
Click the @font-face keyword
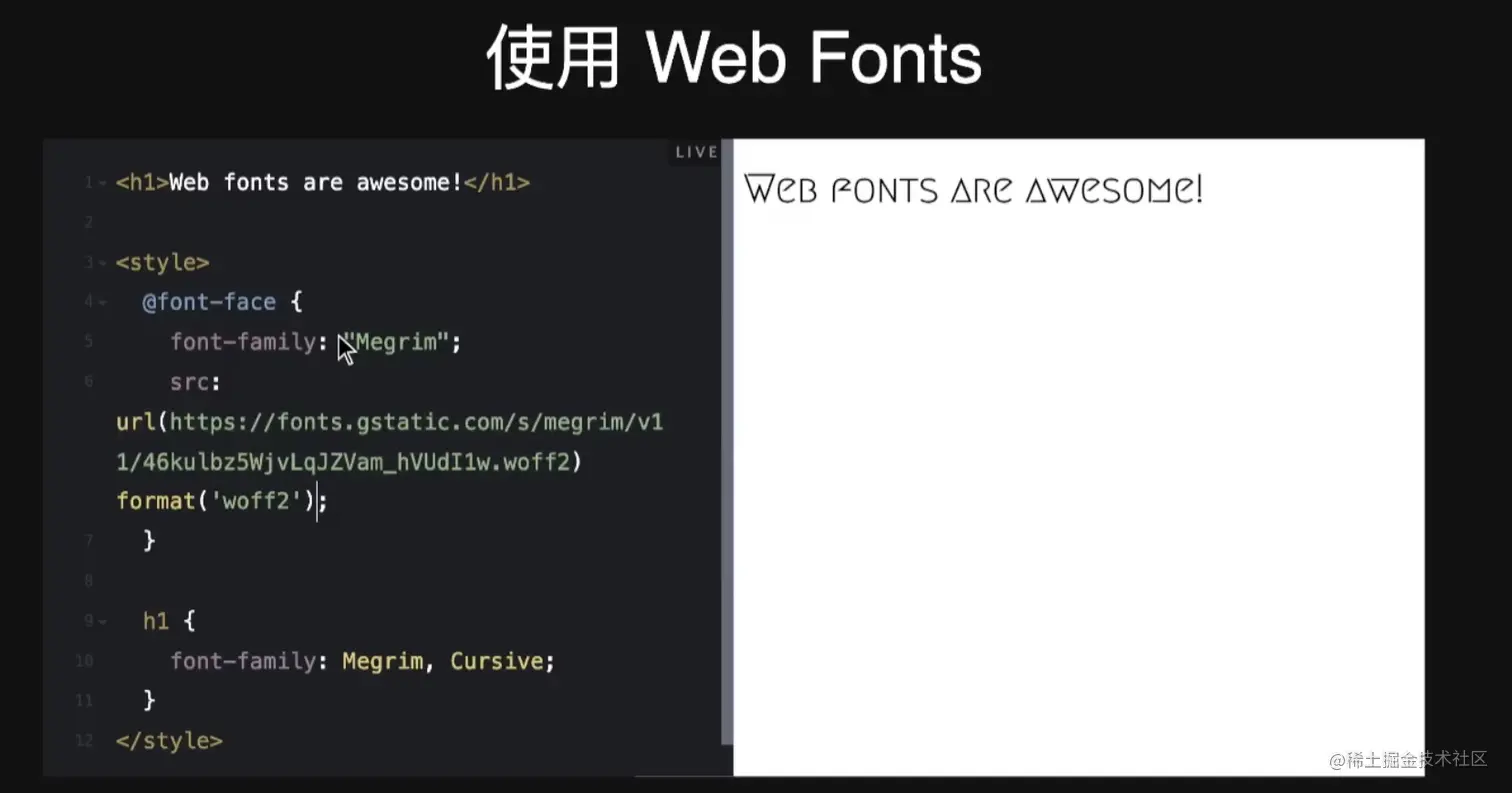pos(209,302)
